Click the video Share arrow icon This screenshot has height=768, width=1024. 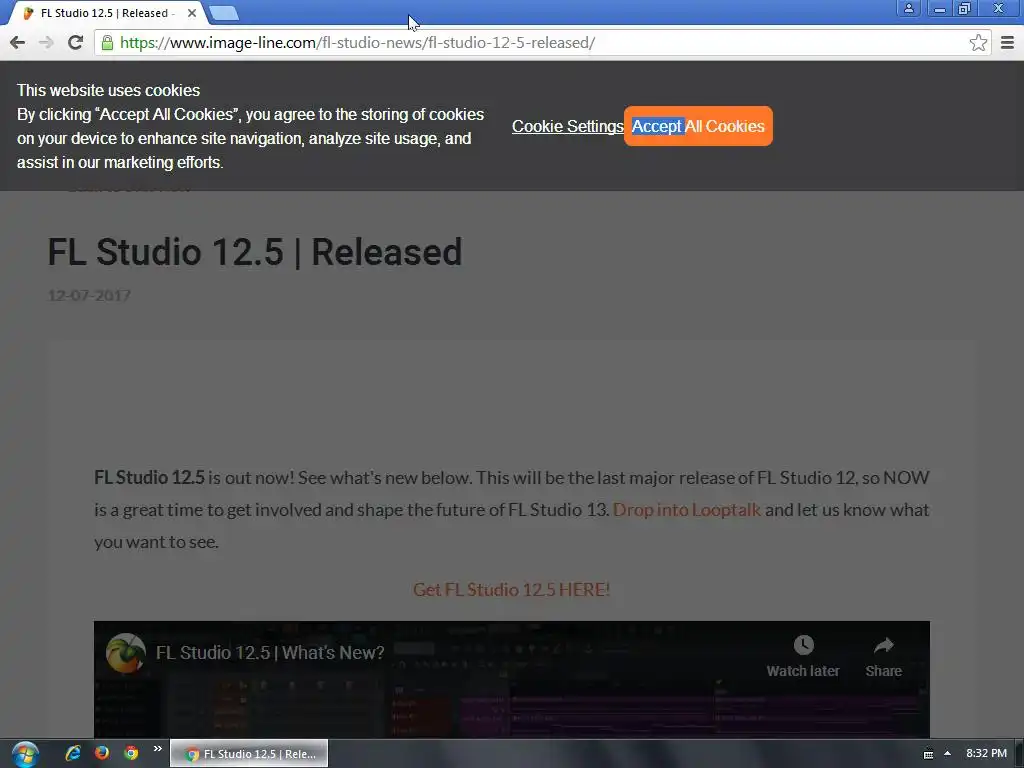(884, 645)
